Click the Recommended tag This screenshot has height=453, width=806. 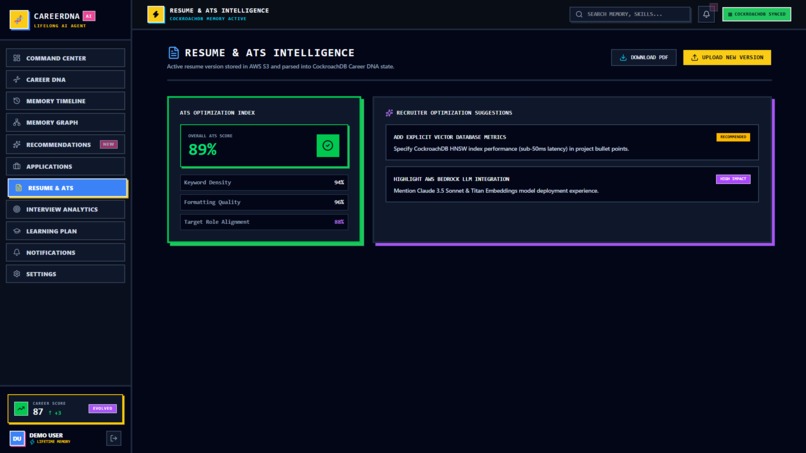point(733,137)
